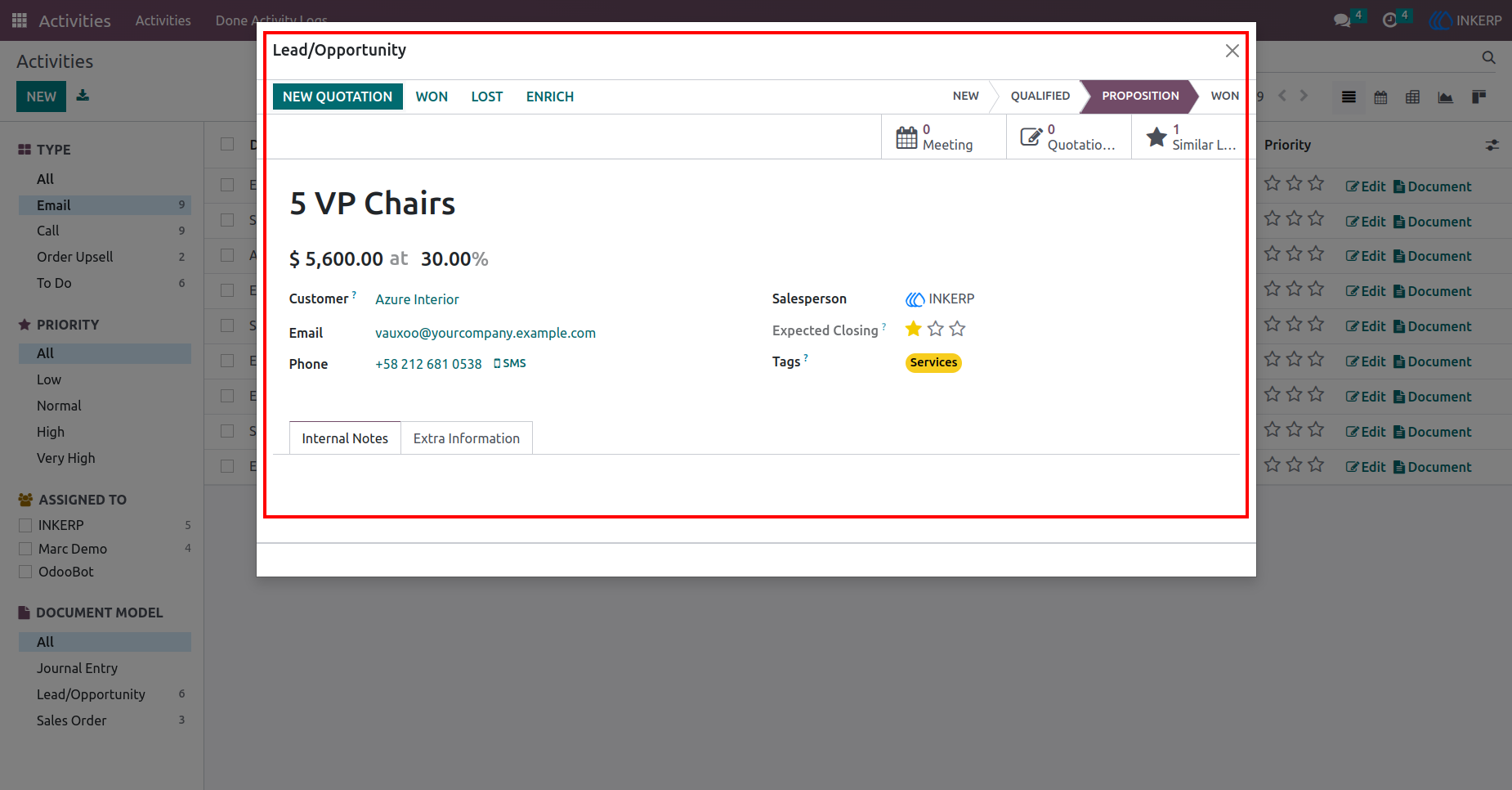Viewport: 1512px width, 790px height.
Task: Open the Done Activity Logs menu
Action: pyautogui.click(x=271, y=20)
